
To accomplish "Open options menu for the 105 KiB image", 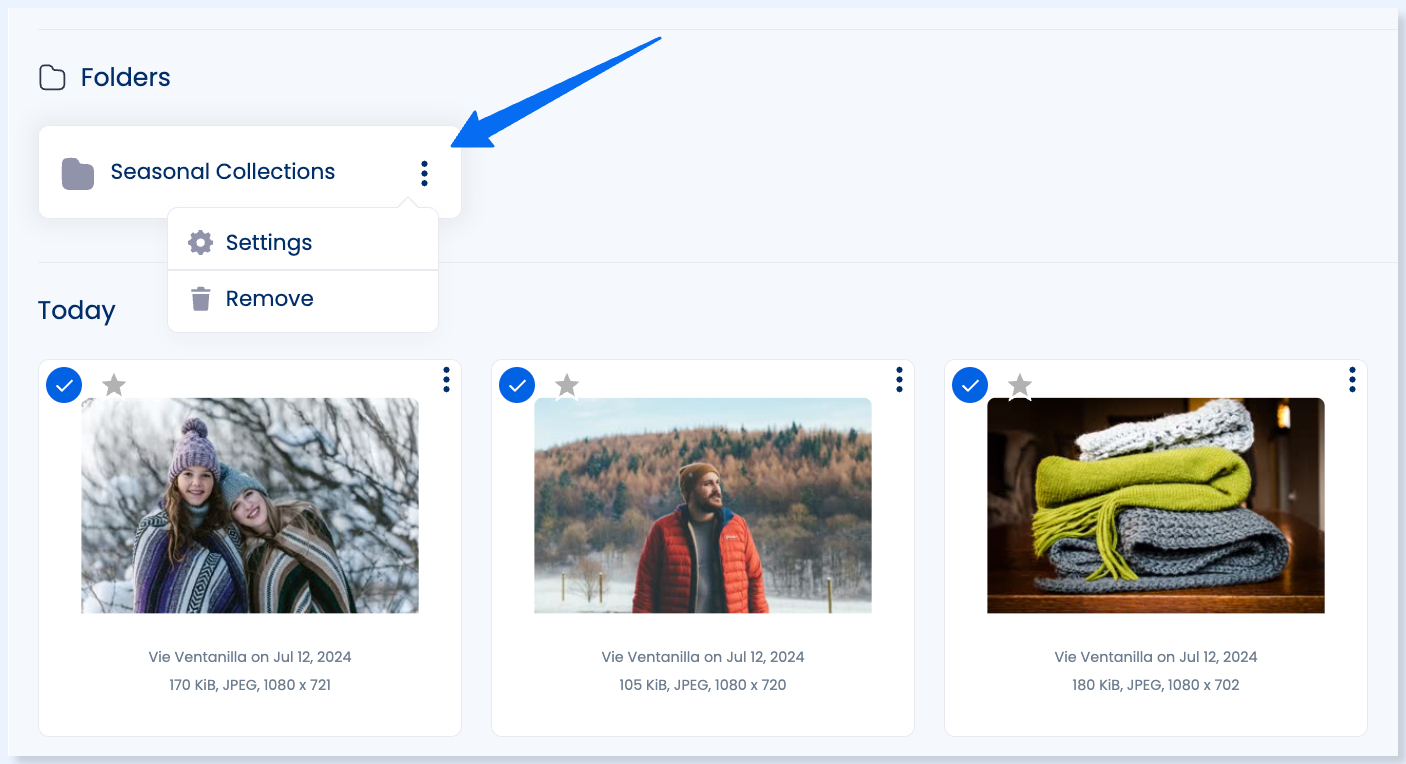I will point(899,379).
